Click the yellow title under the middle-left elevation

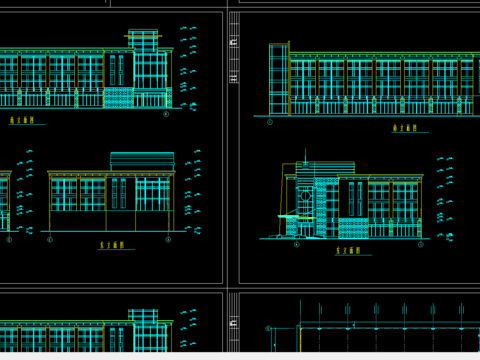pyautogui.click(x=111, y=245)
